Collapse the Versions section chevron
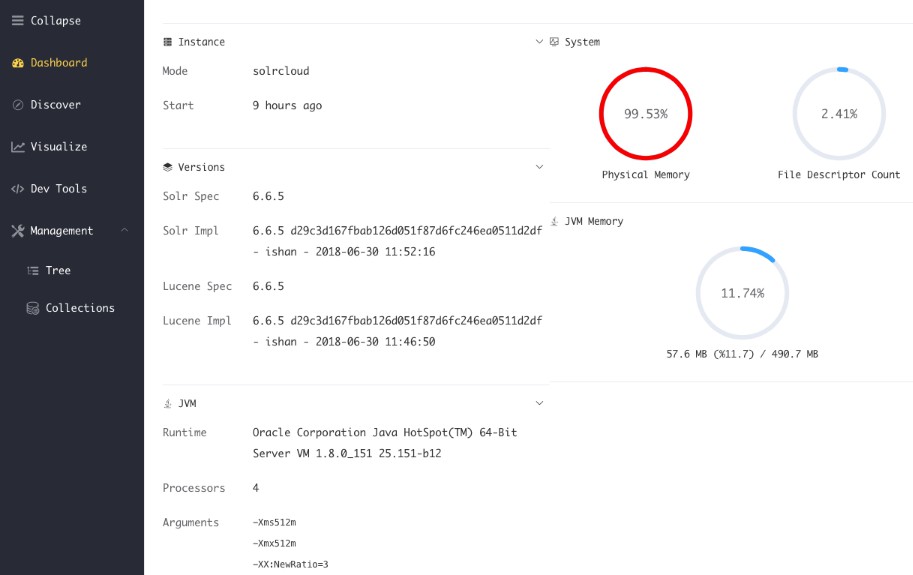 [x=539, y=167]
